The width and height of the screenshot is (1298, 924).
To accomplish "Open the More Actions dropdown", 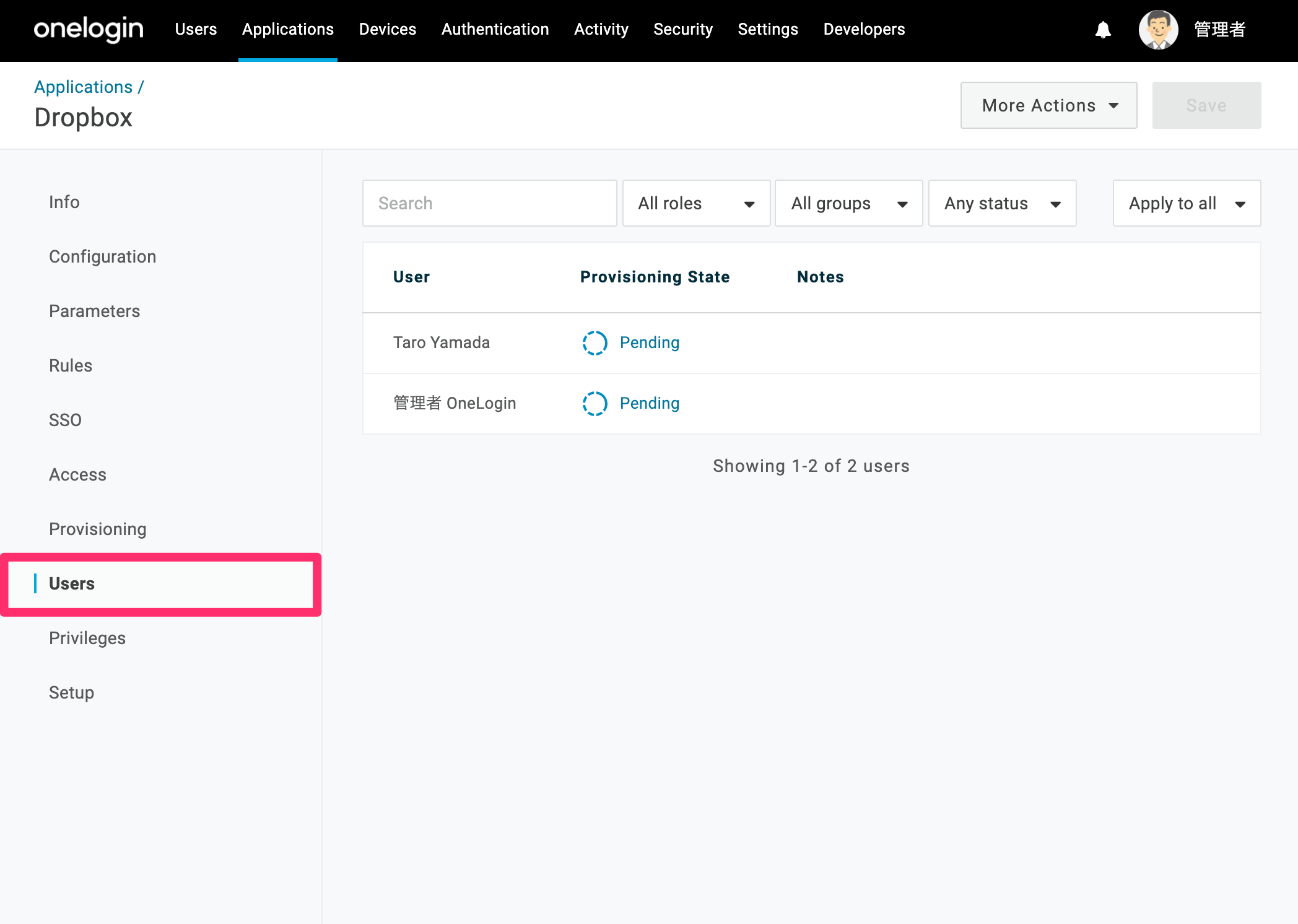I will coord(1048,105).
